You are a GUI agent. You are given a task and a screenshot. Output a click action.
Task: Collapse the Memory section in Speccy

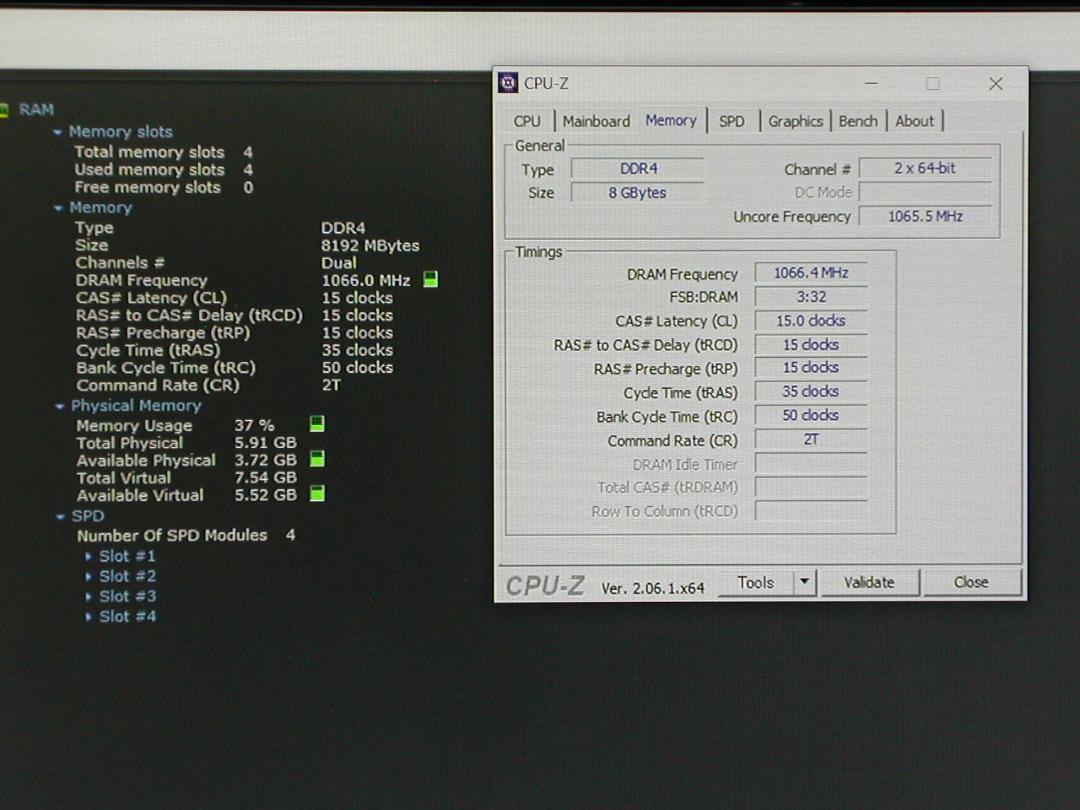coord(58,207)
